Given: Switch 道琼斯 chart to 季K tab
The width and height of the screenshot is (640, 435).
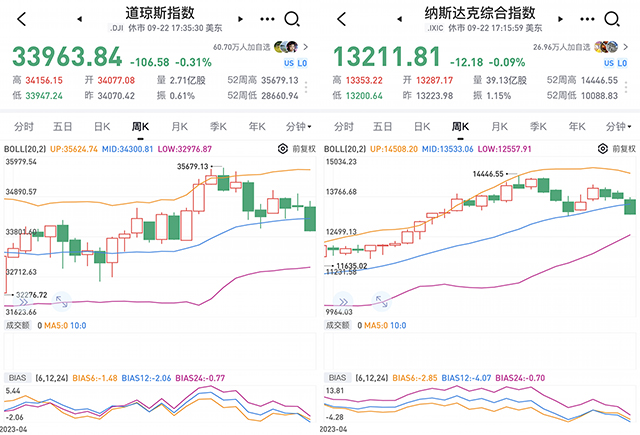Looking at the screenshot, I should [218, 127].
